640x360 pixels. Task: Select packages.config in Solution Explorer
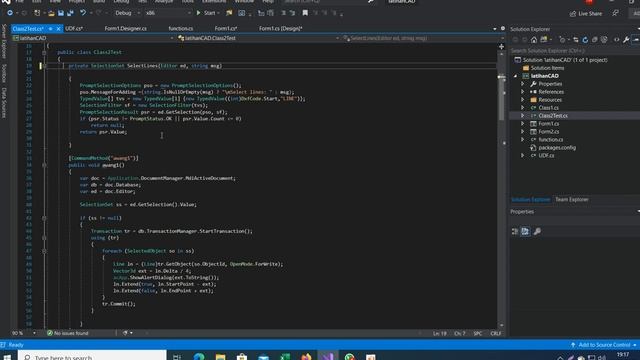point(557,148)
